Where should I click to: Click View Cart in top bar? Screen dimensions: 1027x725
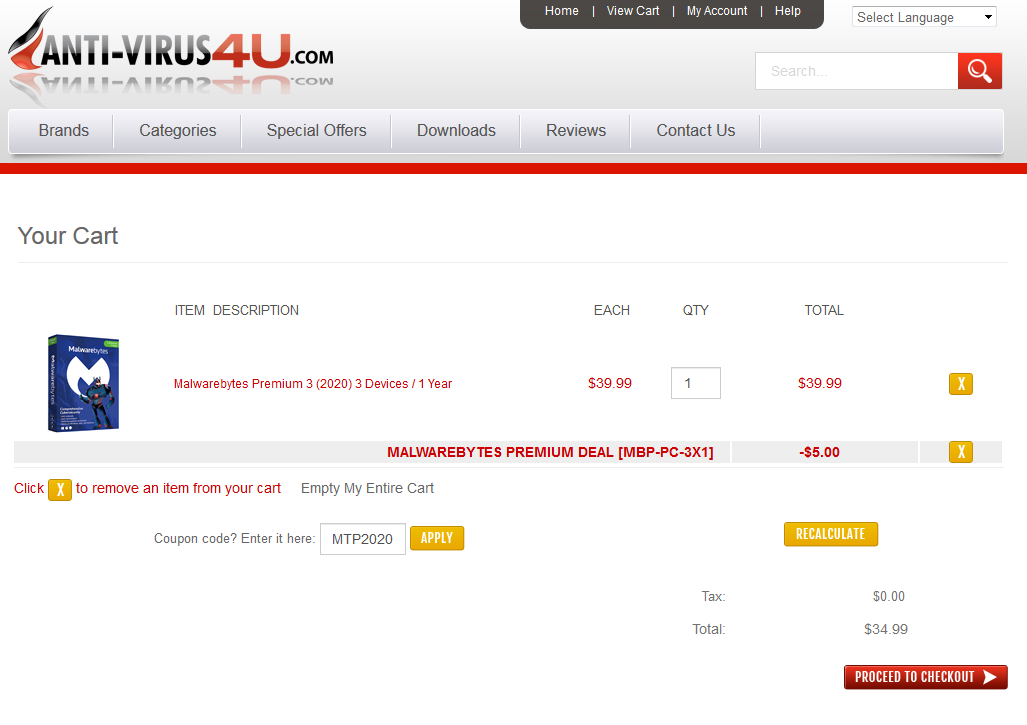(633, 11)
